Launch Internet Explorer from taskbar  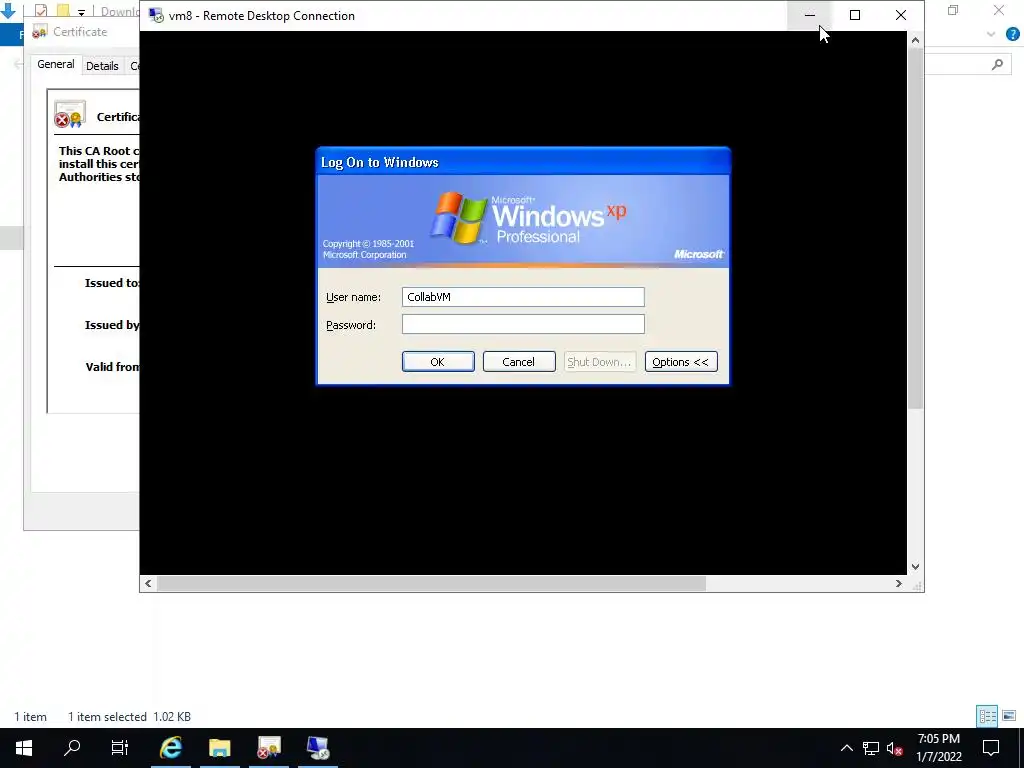(171, 748)
